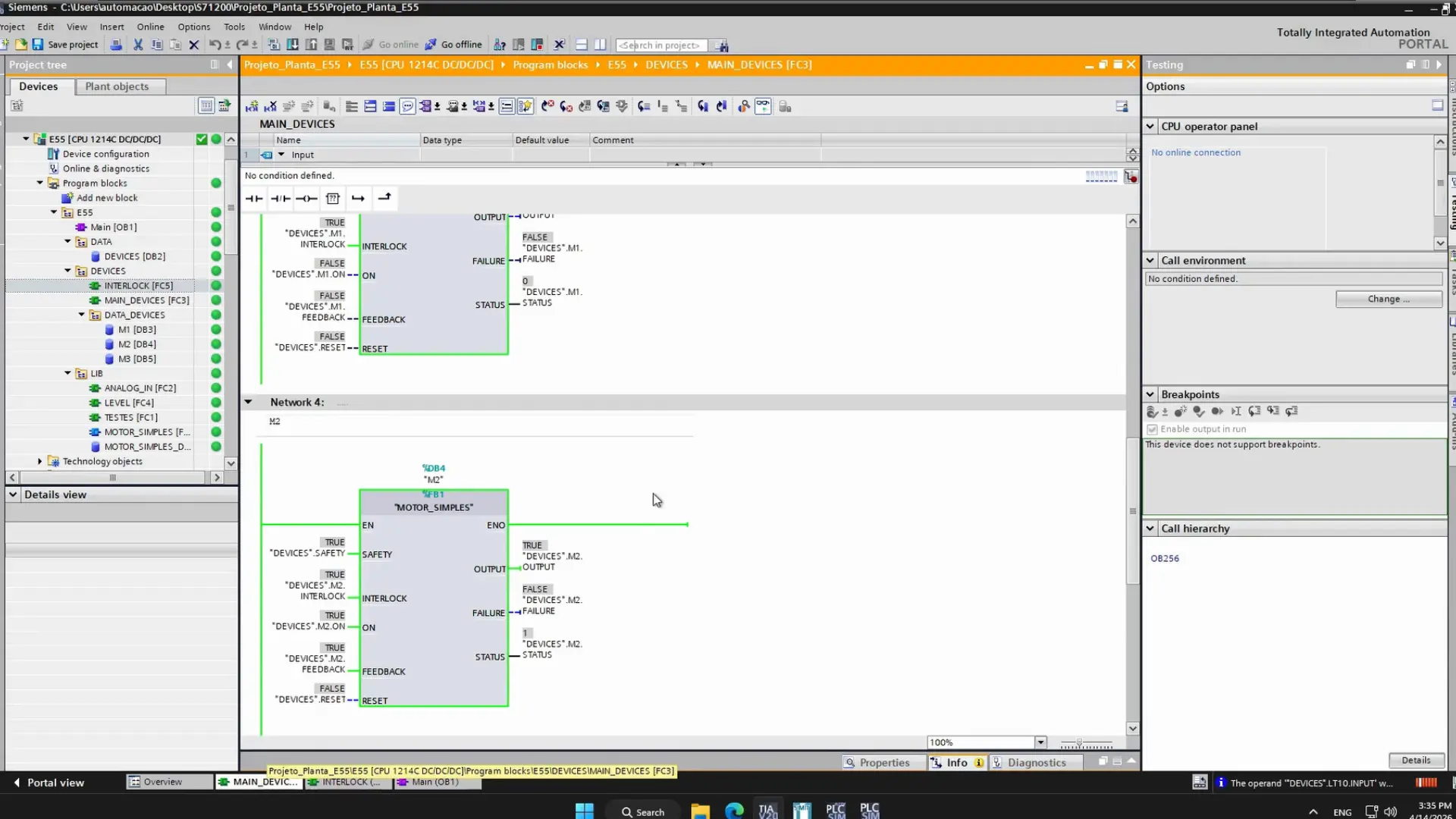Click the Delete network icon in editor toolbar
Screen dimensions: 1456x819
270,107
